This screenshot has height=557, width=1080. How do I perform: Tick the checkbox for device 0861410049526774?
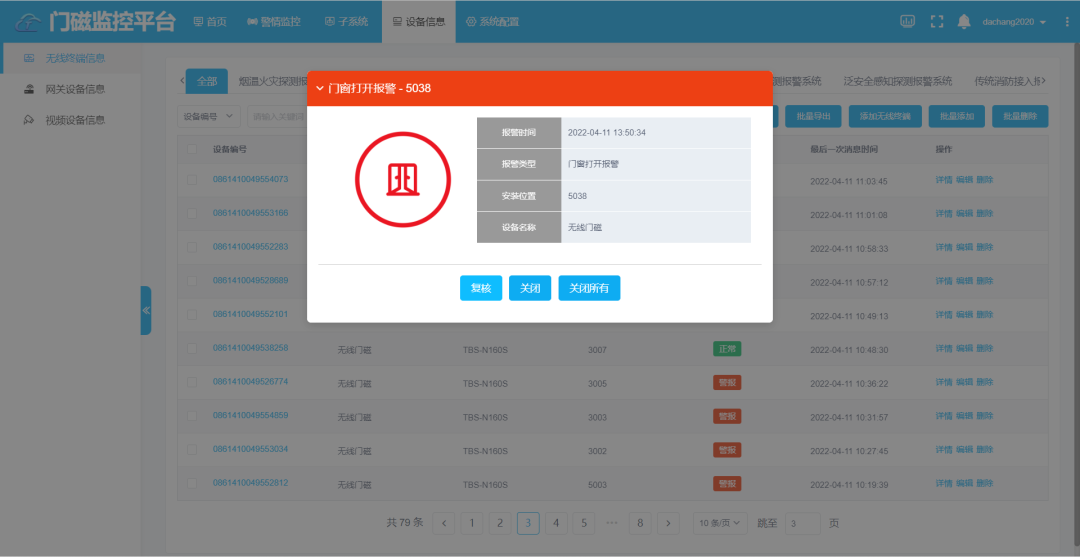click(x=192, y=383)
